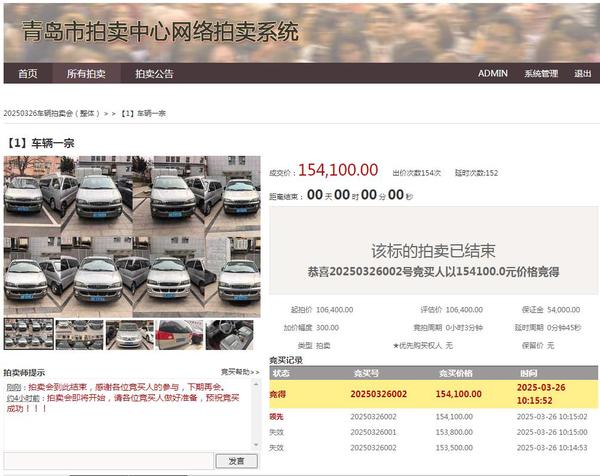Select the third thumbnail showing silver car front
The height and width of the screenshot is (476, 600).
[x=130, y=334]
